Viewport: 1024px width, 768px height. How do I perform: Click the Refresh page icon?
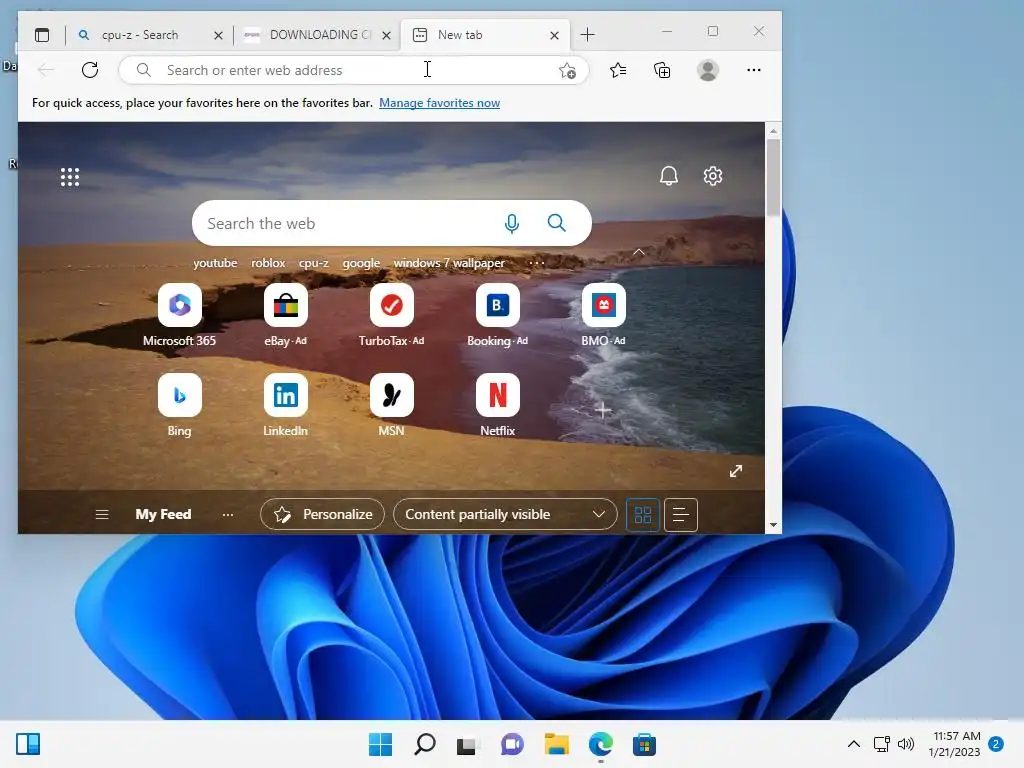[x=90, y=70]
